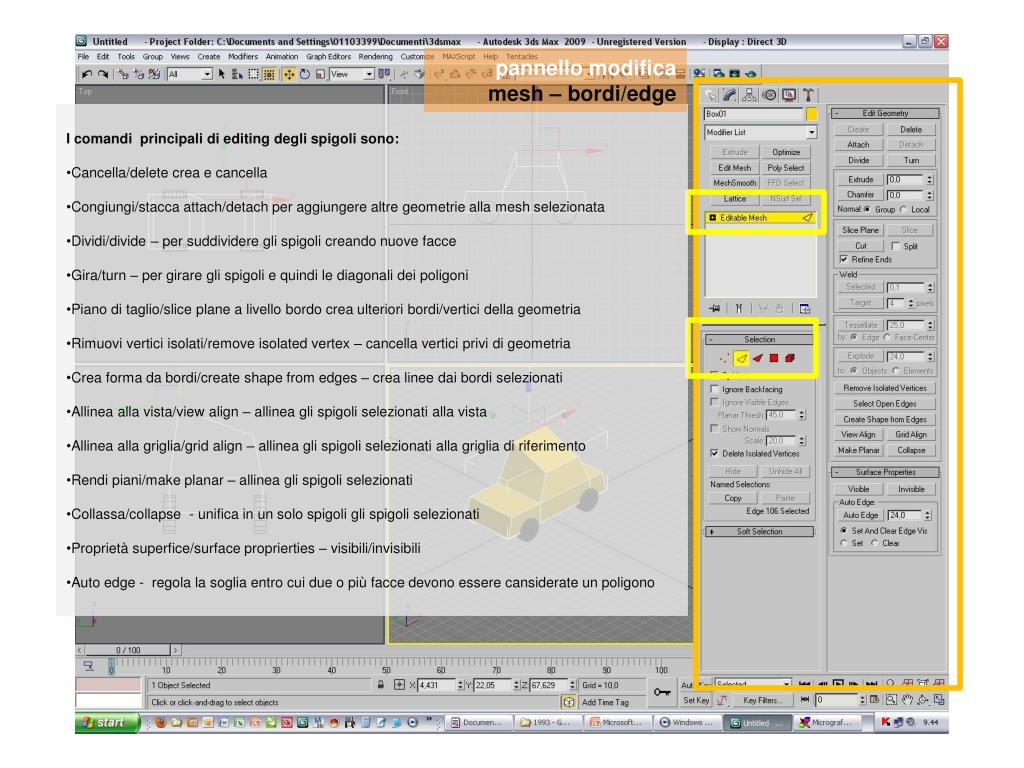Open the Create command panel tab
The height and width of the screenshot is (768, 1024).
tap(711, 95)
